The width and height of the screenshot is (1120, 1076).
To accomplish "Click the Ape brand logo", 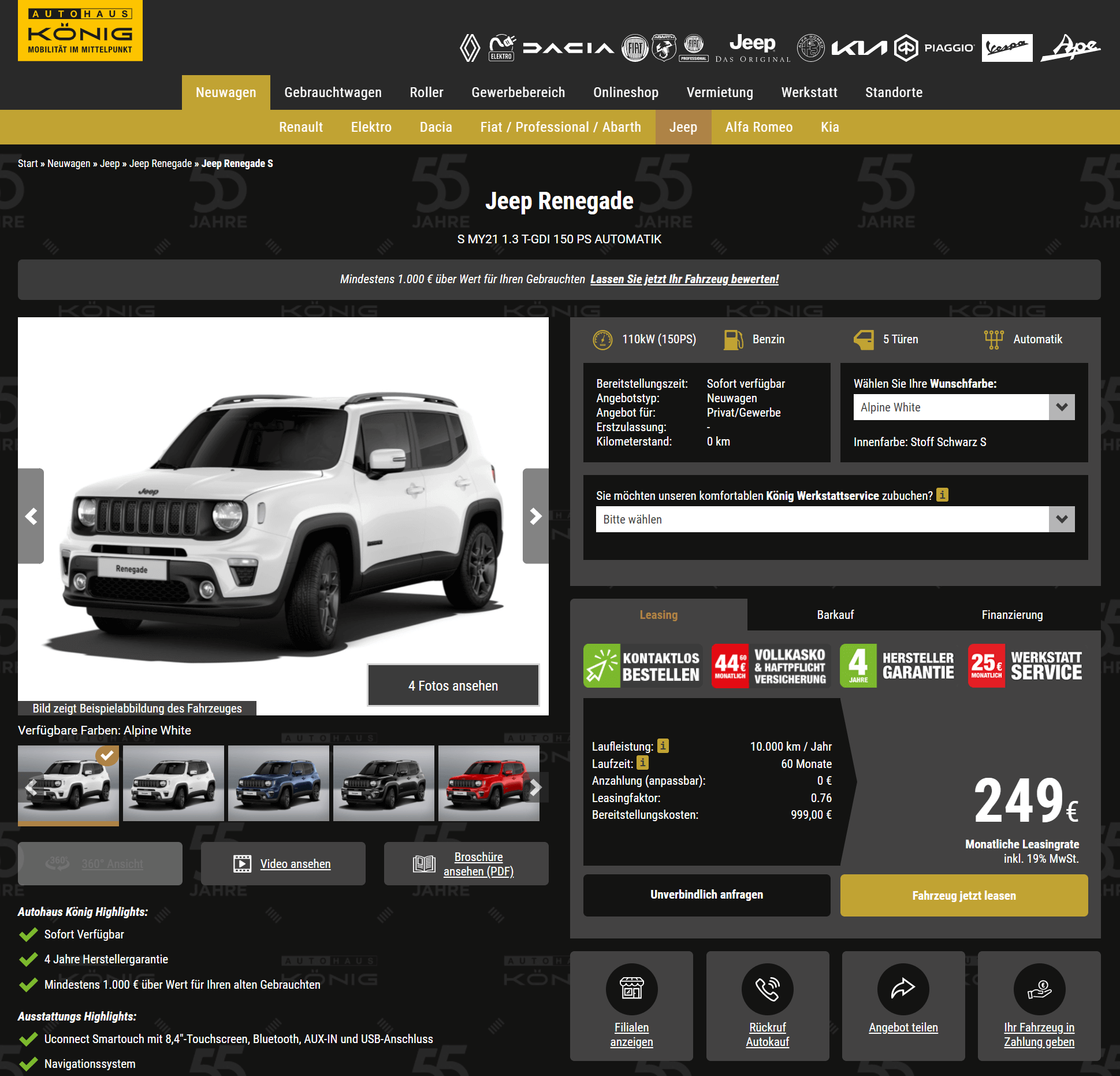I will coord(1070,48).
